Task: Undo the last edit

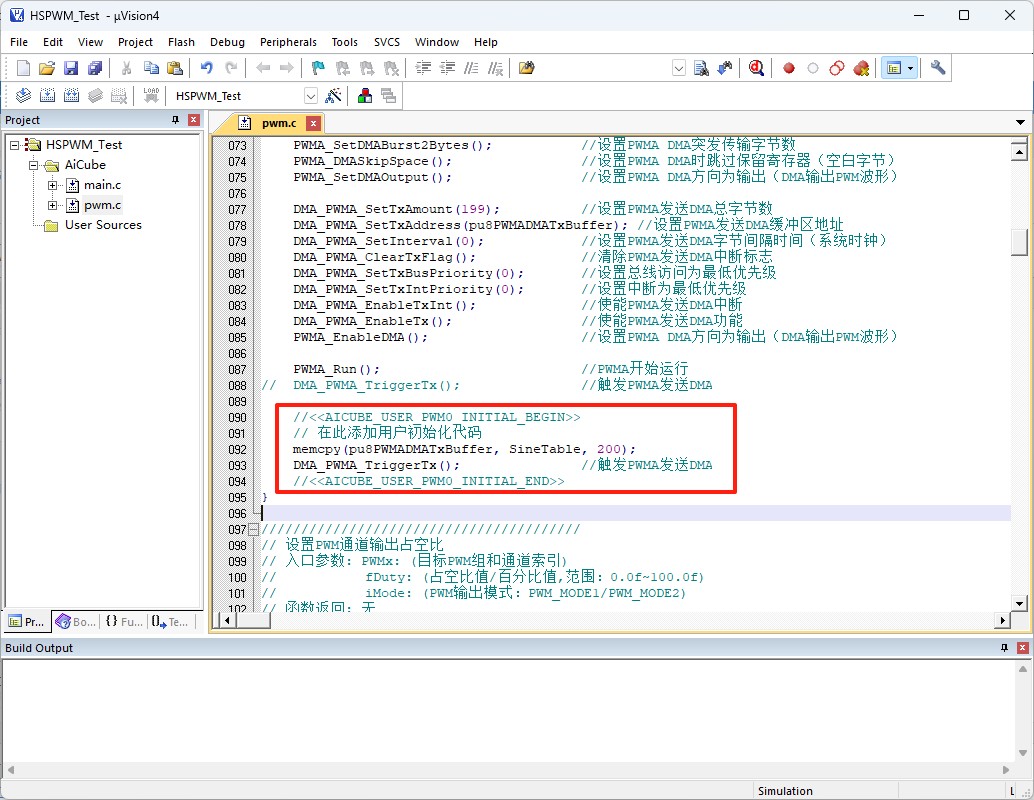Action: 206,68
